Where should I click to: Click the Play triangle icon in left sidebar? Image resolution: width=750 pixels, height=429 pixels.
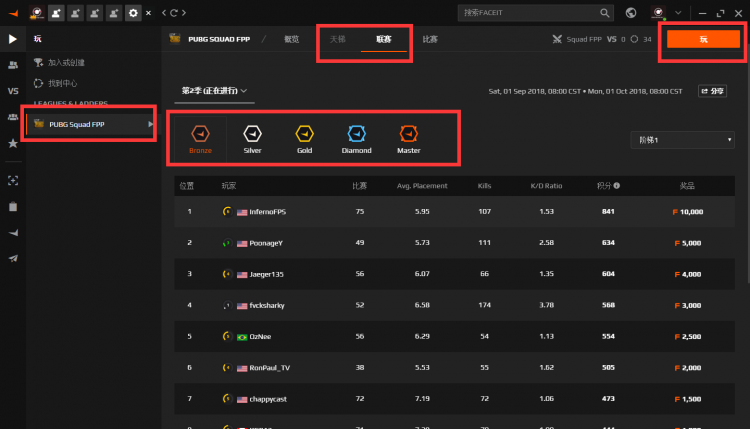click(x=13, y=39)
